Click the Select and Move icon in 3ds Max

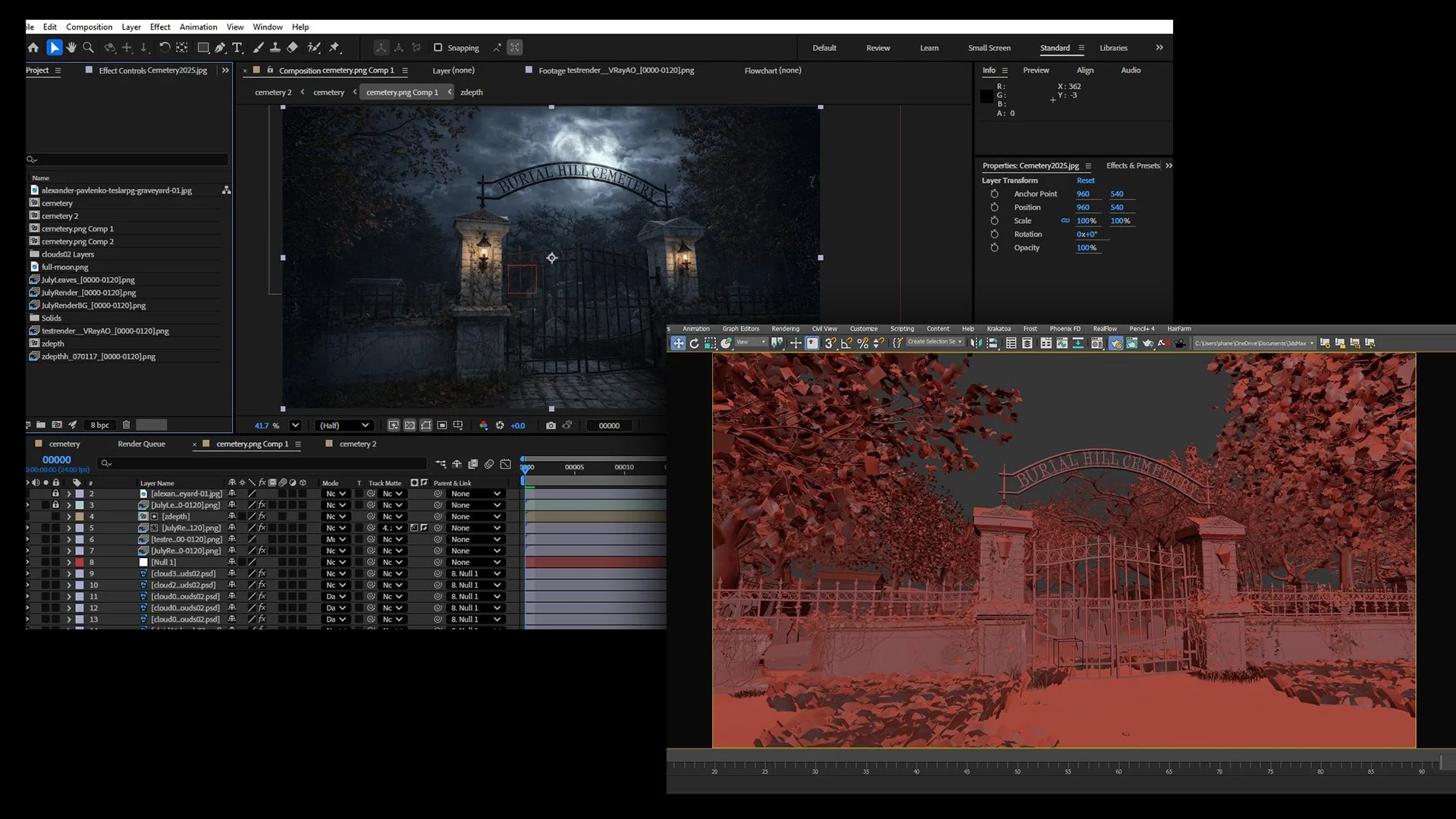678,344
